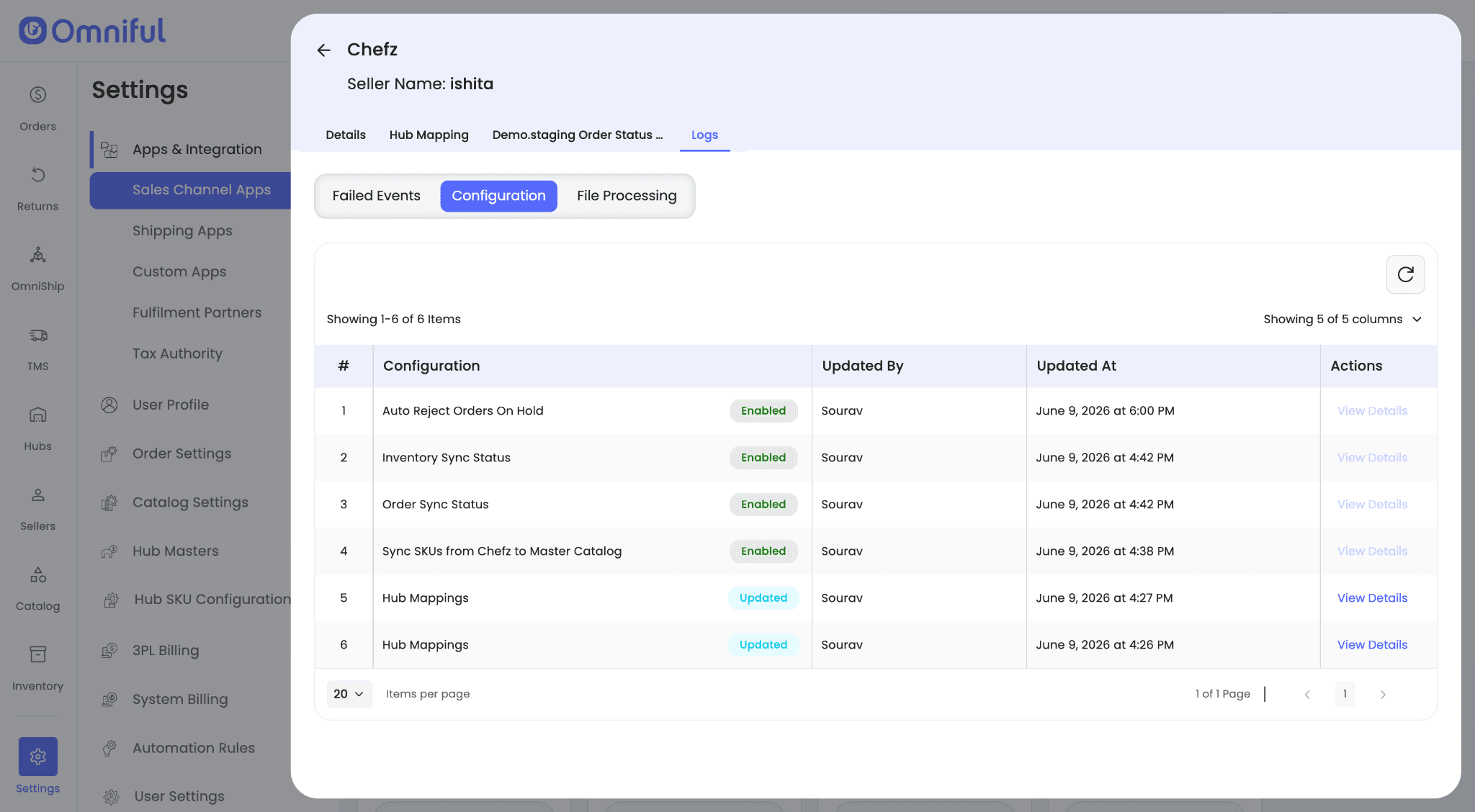
Task: Open the items per page dropdown
Action: pyautogui.click(x=349, y=694)
